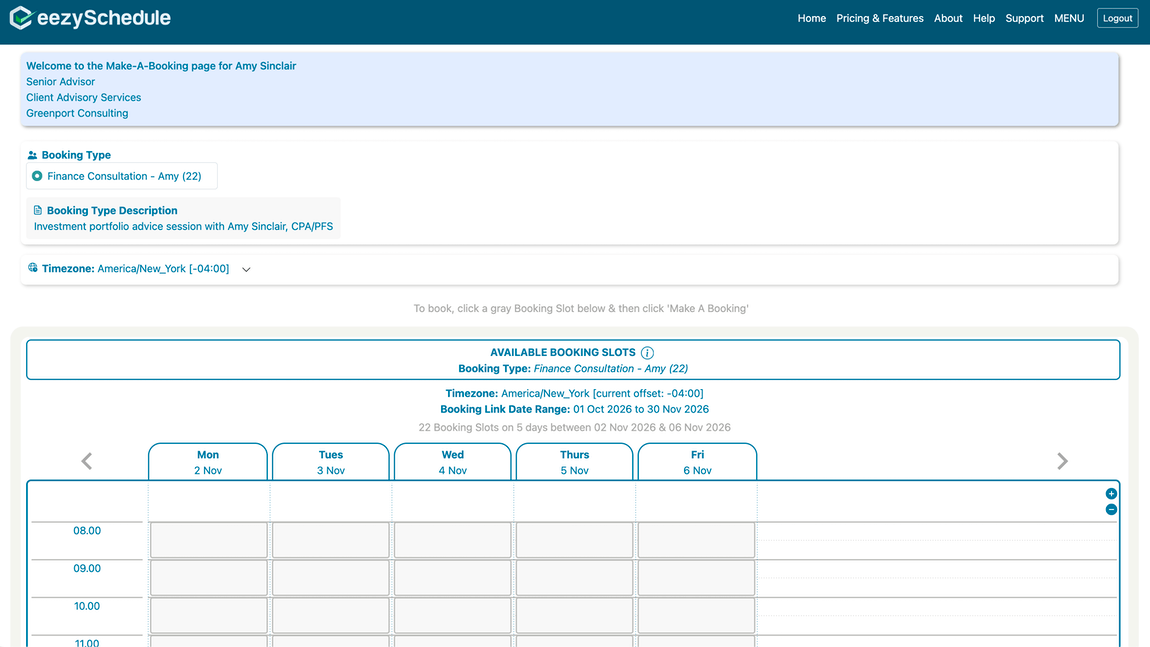The image size is (1150, 647).
Task: Click the 09.00 time label
Action: coord(87,569)
